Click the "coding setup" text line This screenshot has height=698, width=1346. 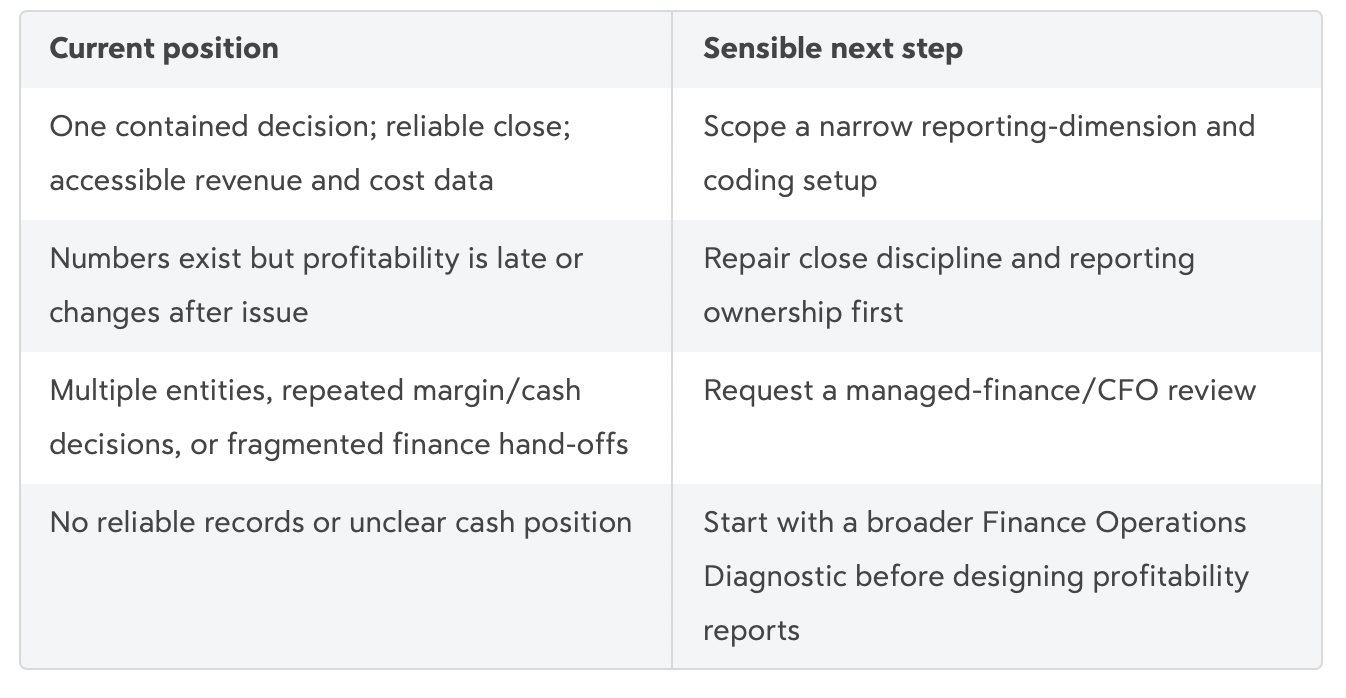(790, 181)
